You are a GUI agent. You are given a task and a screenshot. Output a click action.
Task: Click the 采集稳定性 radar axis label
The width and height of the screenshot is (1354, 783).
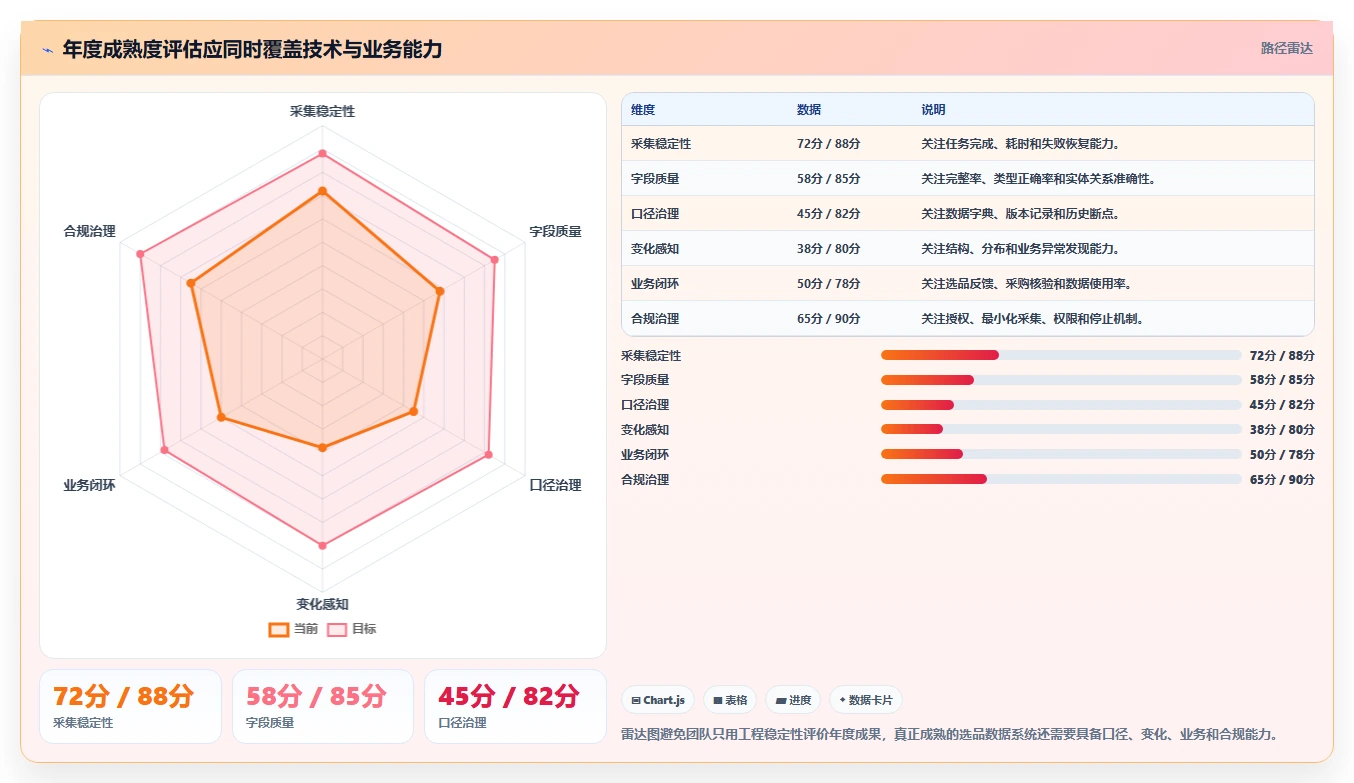point(322,111)
